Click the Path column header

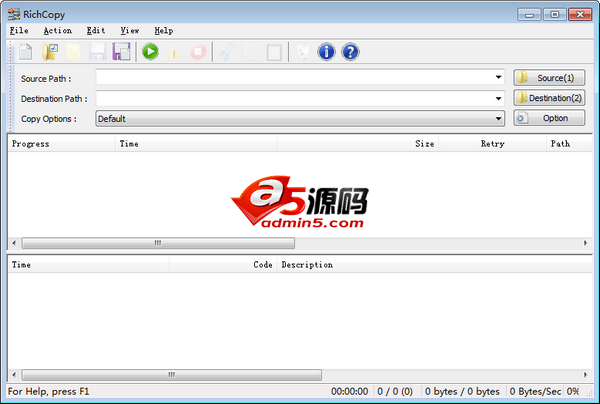pyautogui.click(x=569, y=144)
